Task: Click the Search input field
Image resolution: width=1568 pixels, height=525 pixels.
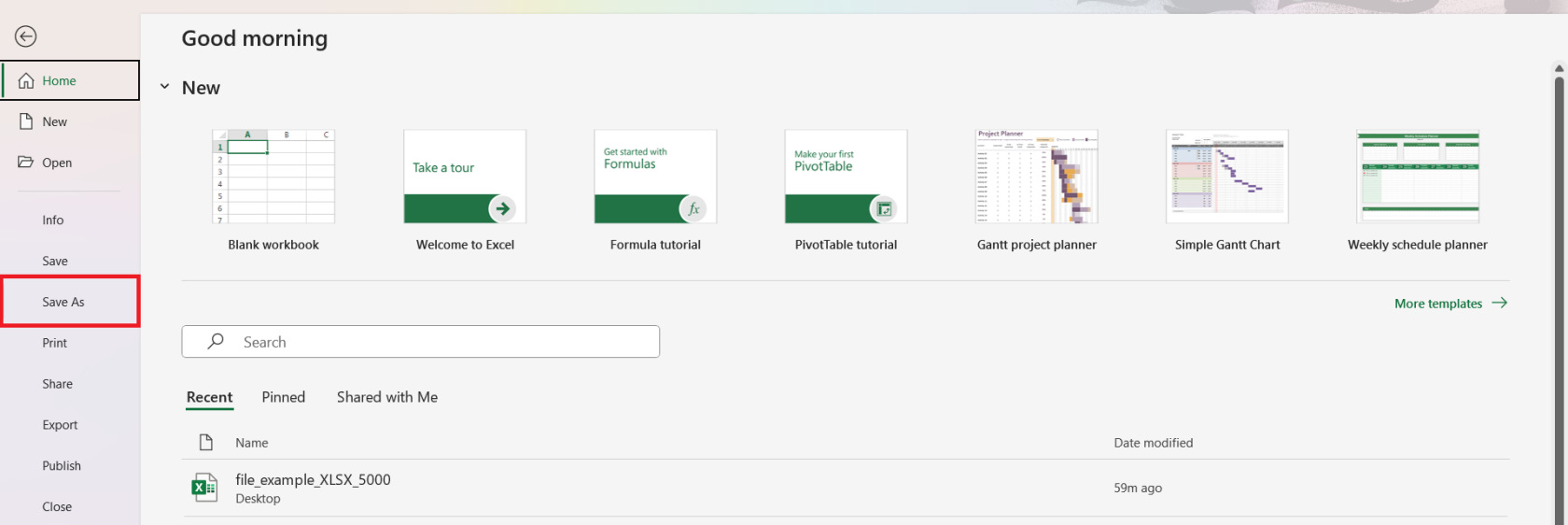Action: (421, 341)
